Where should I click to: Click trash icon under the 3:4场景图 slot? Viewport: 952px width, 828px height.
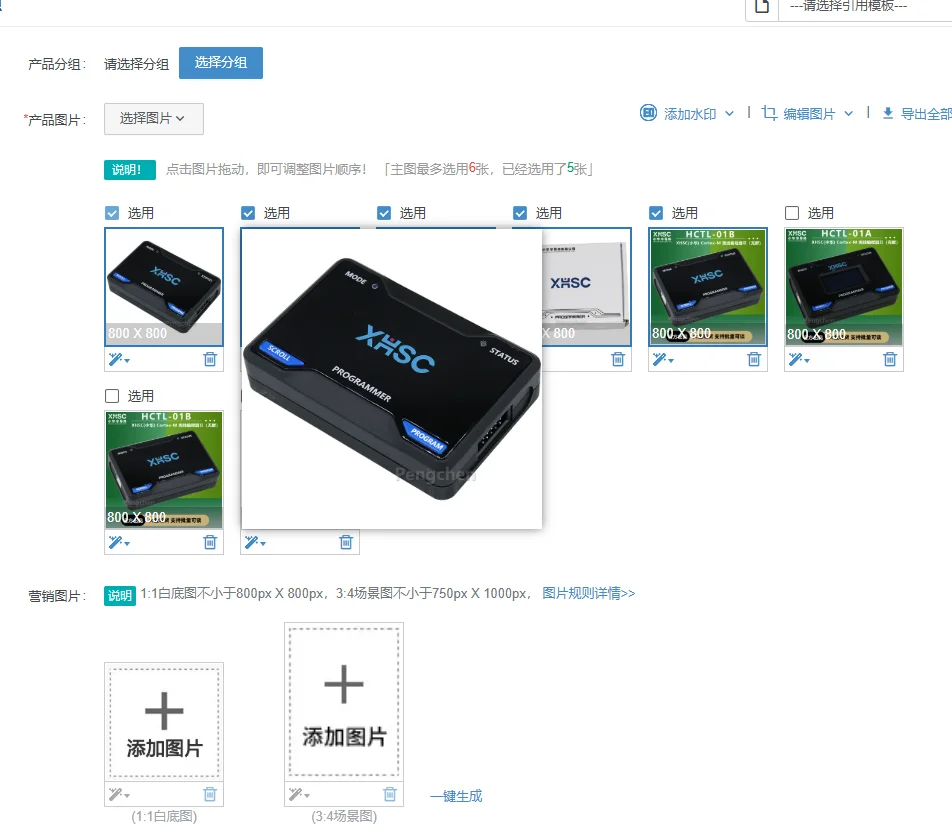[x=390, y=794]
